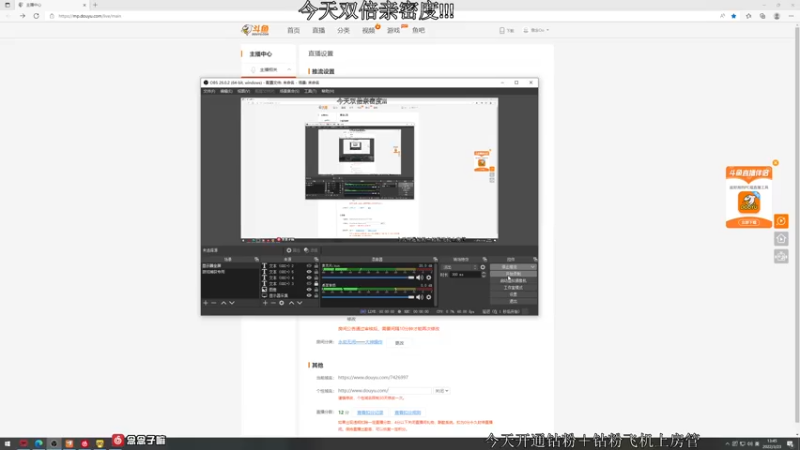800x450 pixels.
Task: Pop out the 来源 dock panel
Action: click(316, 259)
